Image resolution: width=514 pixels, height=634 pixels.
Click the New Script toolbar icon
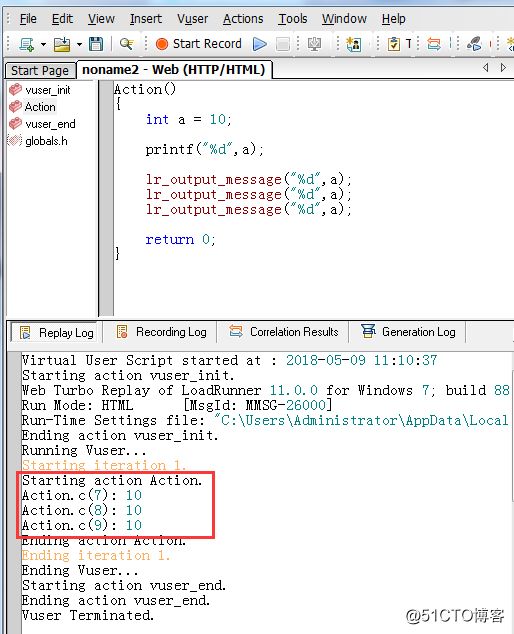tap(27, 44)
